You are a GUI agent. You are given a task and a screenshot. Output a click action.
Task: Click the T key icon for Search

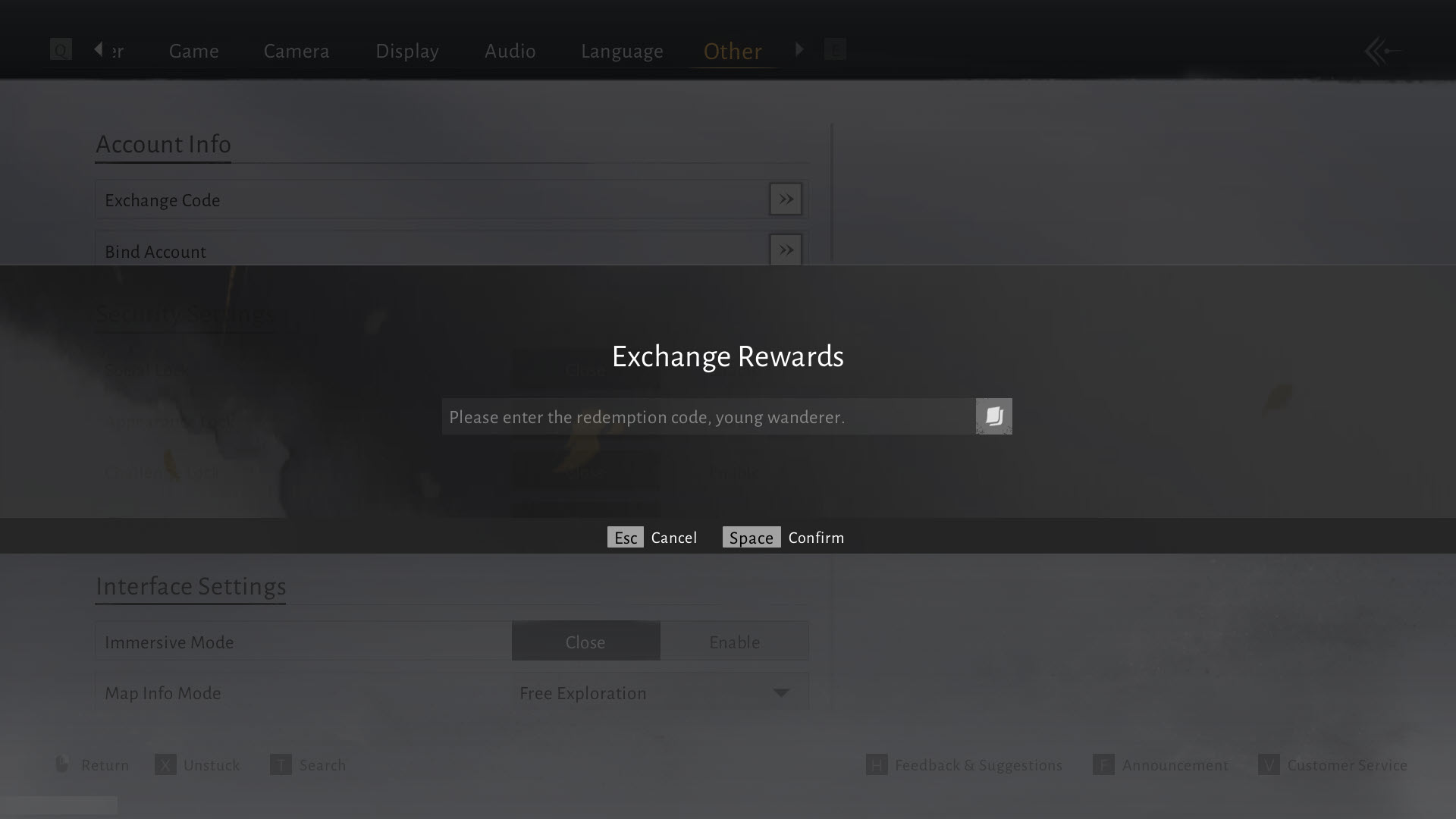tap(281, 764)
